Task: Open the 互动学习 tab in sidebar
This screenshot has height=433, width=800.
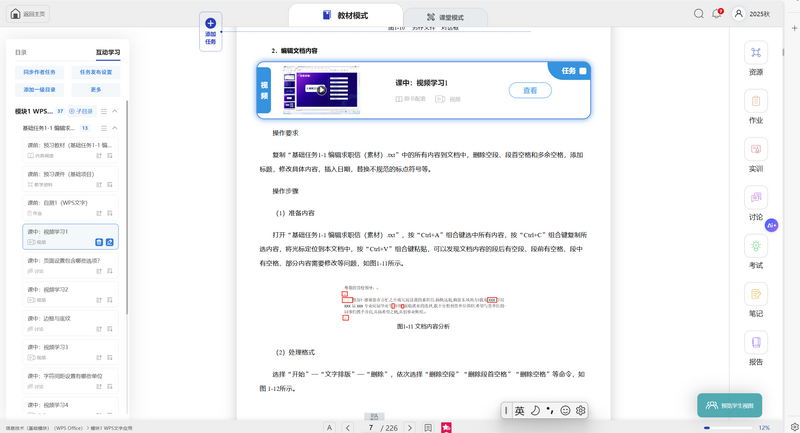Action: [x=108, y=52]
